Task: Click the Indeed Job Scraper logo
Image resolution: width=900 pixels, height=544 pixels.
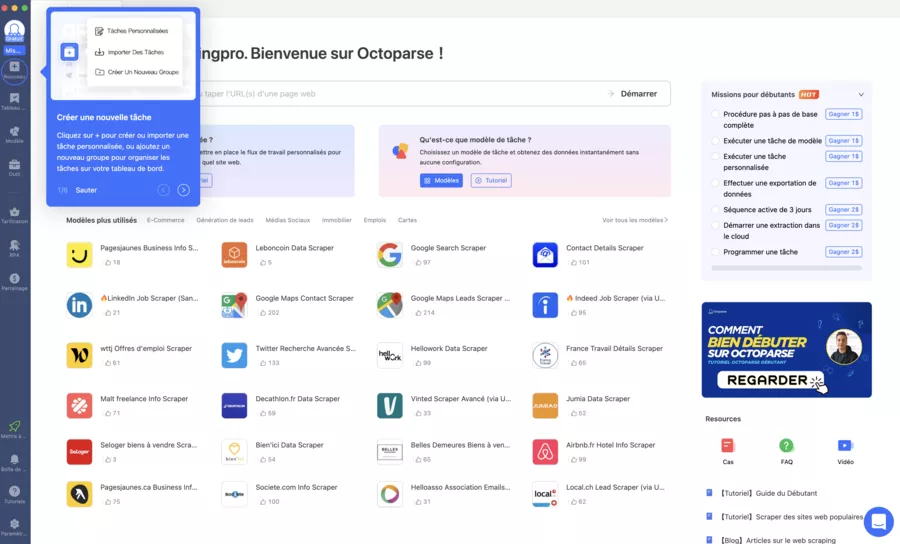Action: pyautogui.click(x=545, y=305)
